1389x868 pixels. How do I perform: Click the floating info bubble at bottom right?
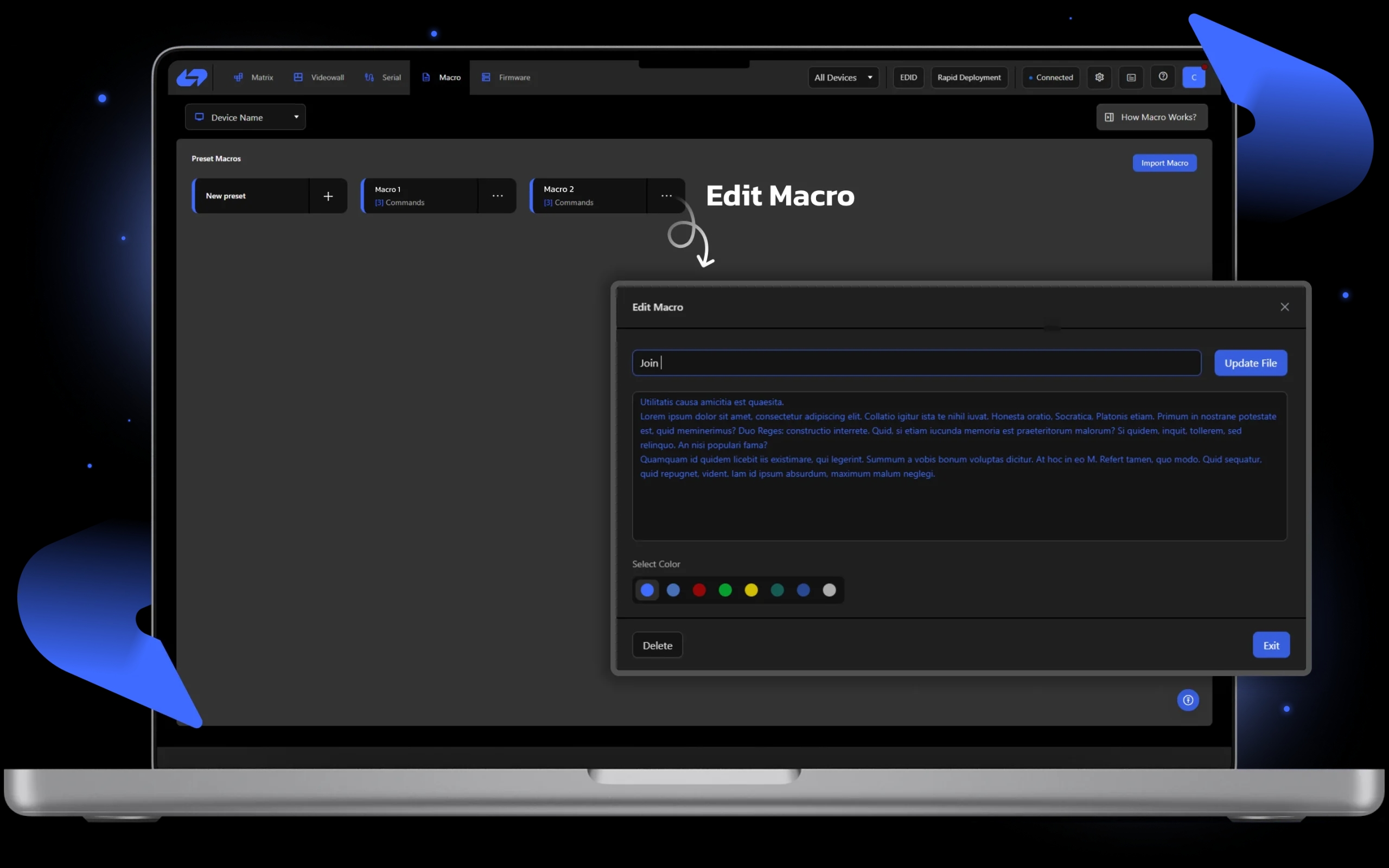click(1188, 700)
